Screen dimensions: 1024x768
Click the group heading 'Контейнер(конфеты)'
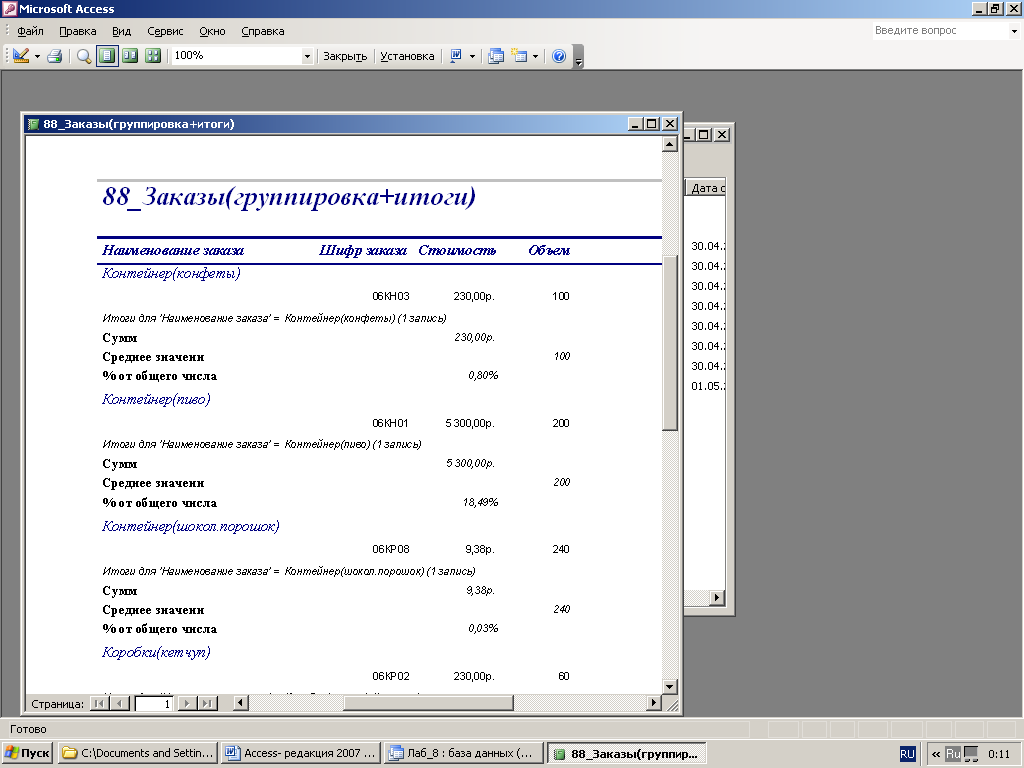pos(171,273)
